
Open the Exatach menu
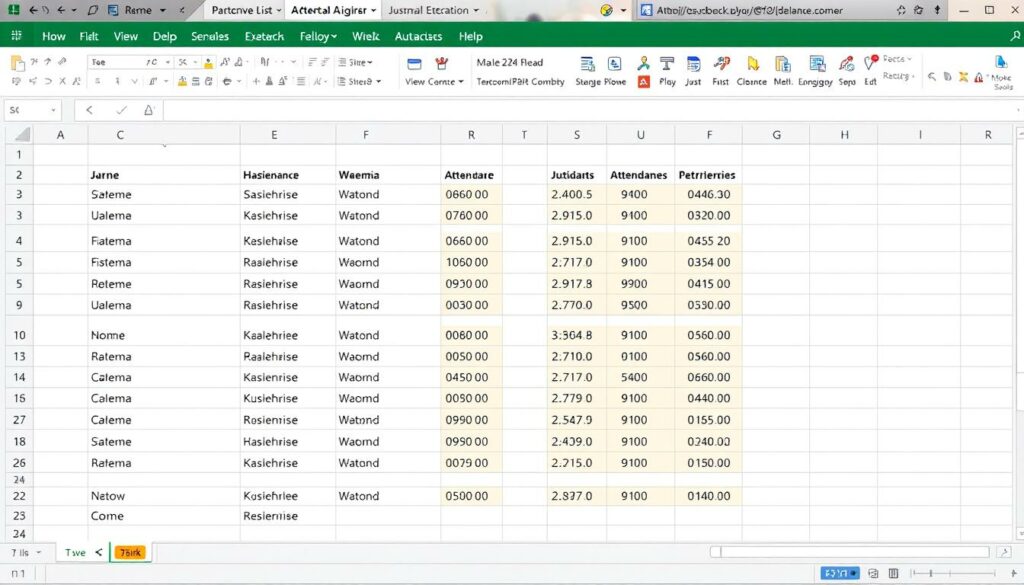coord(264,37)
